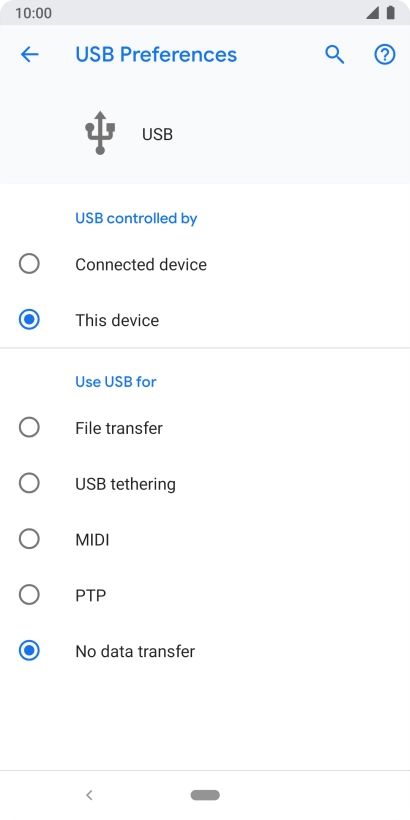Tap the home pill navigation button

(x=205, y=795)
